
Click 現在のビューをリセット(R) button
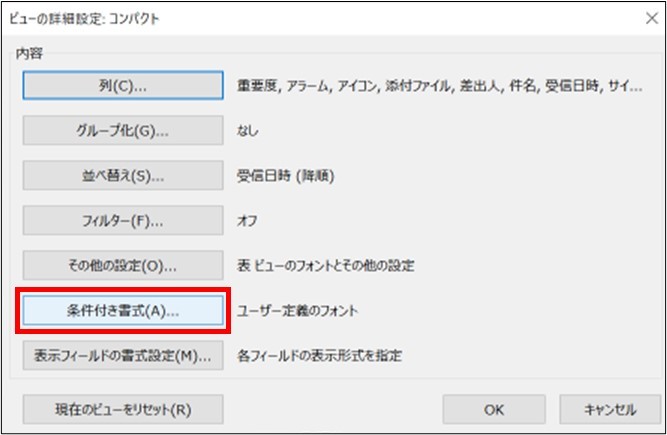click(x=123, y=409)
